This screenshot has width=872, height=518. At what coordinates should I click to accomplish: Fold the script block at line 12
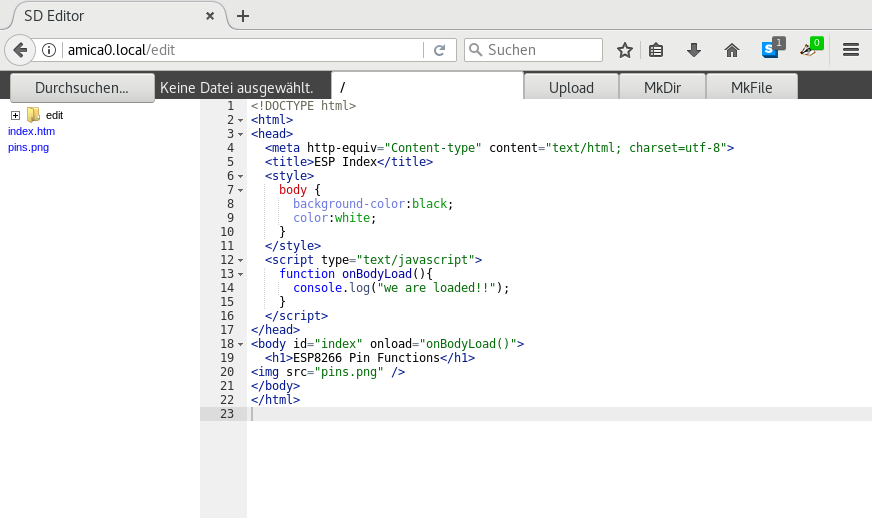point(241,260)
